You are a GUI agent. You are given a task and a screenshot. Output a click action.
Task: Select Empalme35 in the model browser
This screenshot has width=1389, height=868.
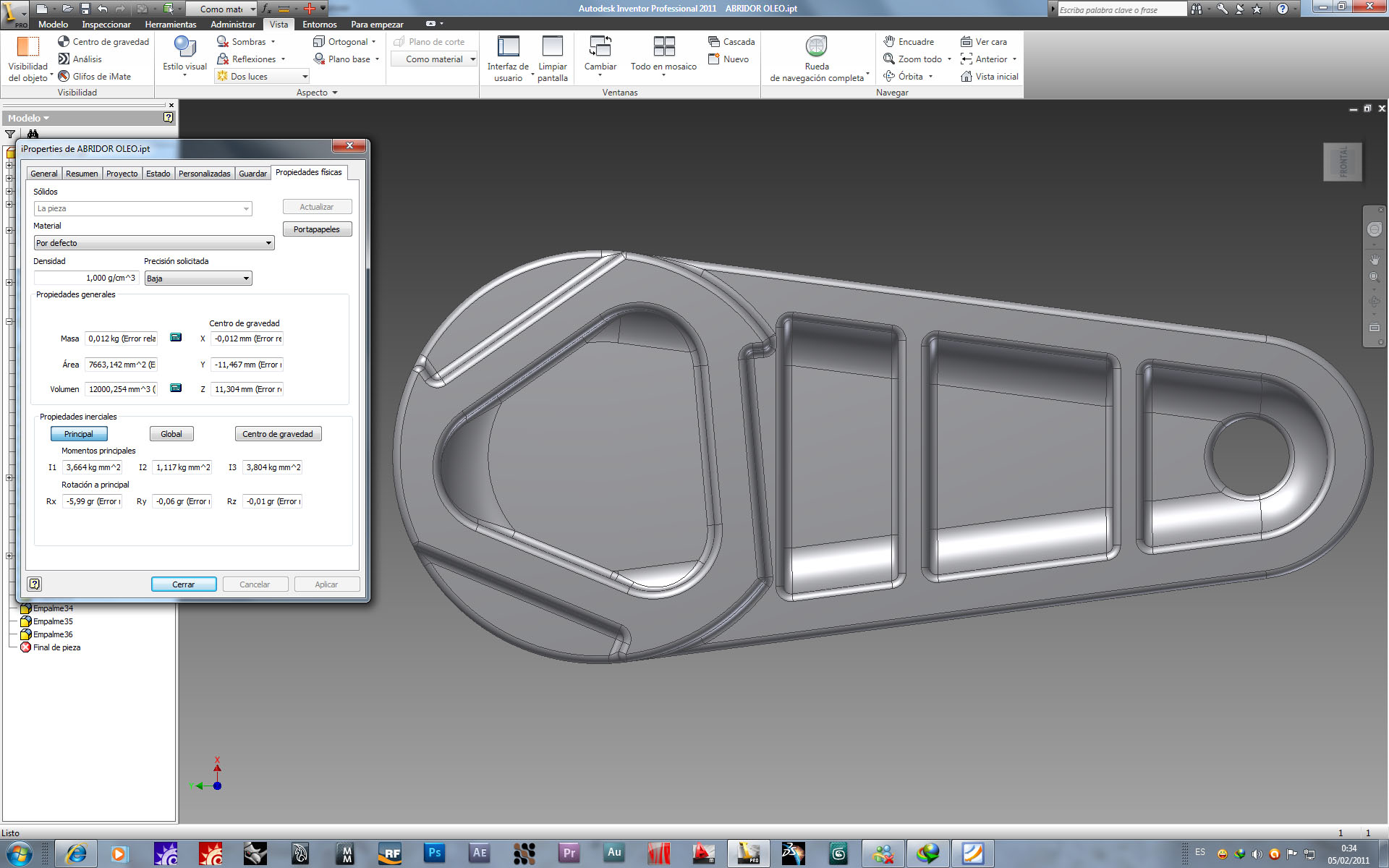pos(53,621)
